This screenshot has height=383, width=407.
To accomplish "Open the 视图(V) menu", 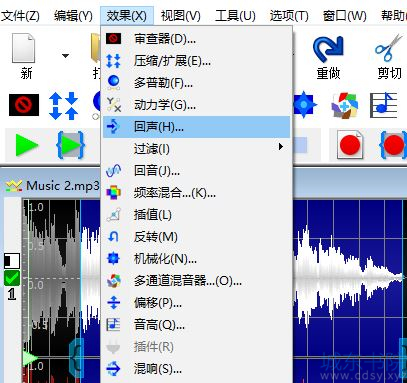I will pyautogui.click(x=180, y=16).
